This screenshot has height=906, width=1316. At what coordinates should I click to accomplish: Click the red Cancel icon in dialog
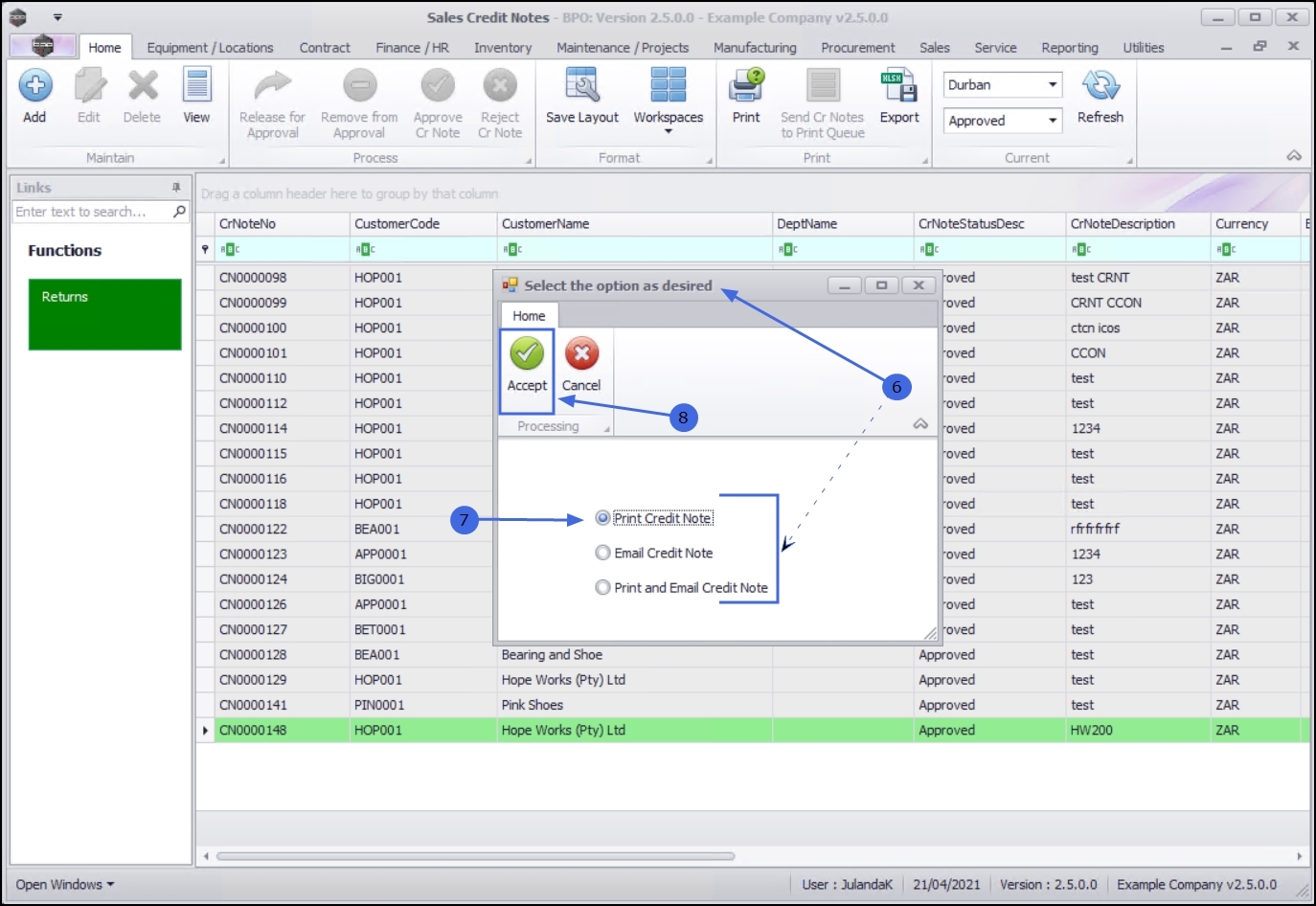click(581, 353)
